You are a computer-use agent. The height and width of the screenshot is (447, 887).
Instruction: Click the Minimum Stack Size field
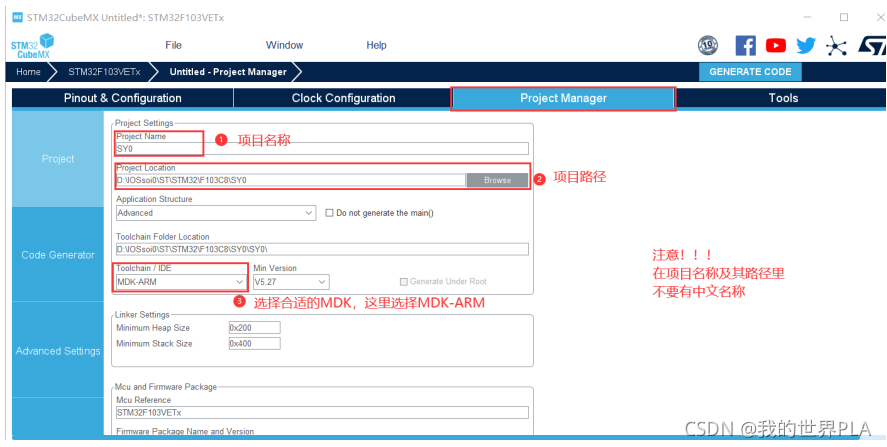click(254, 343)
